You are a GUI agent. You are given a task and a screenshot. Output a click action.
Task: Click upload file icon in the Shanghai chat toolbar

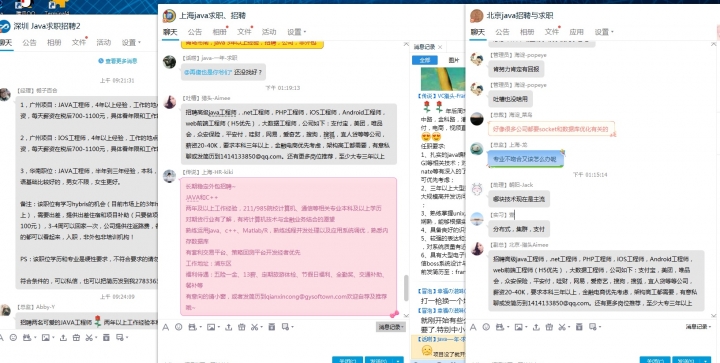tap(228, 327)
